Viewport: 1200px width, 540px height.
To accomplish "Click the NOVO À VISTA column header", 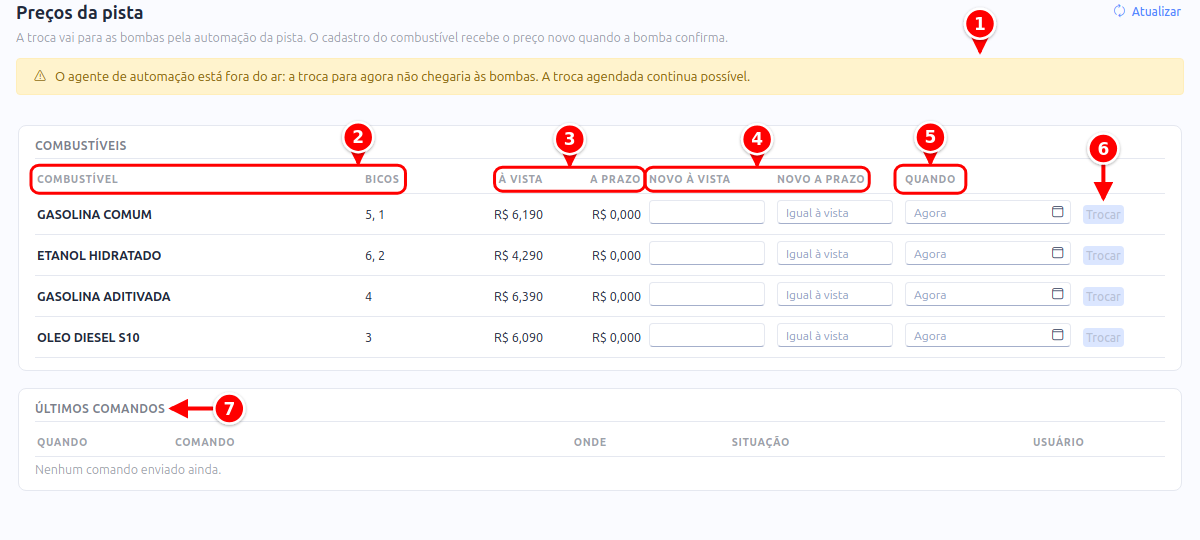I will tap(690, 179).
